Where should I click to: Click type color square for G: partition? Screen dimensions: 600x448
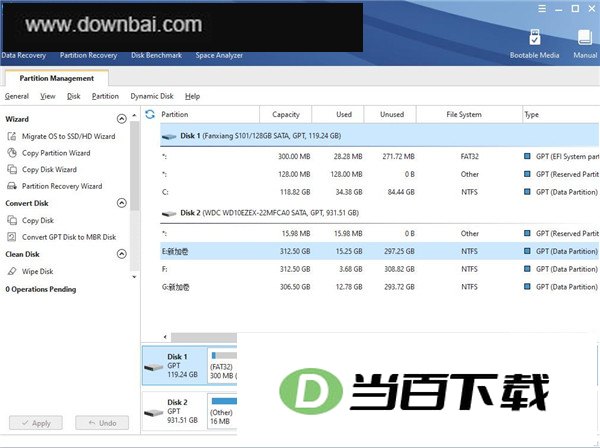527,287
